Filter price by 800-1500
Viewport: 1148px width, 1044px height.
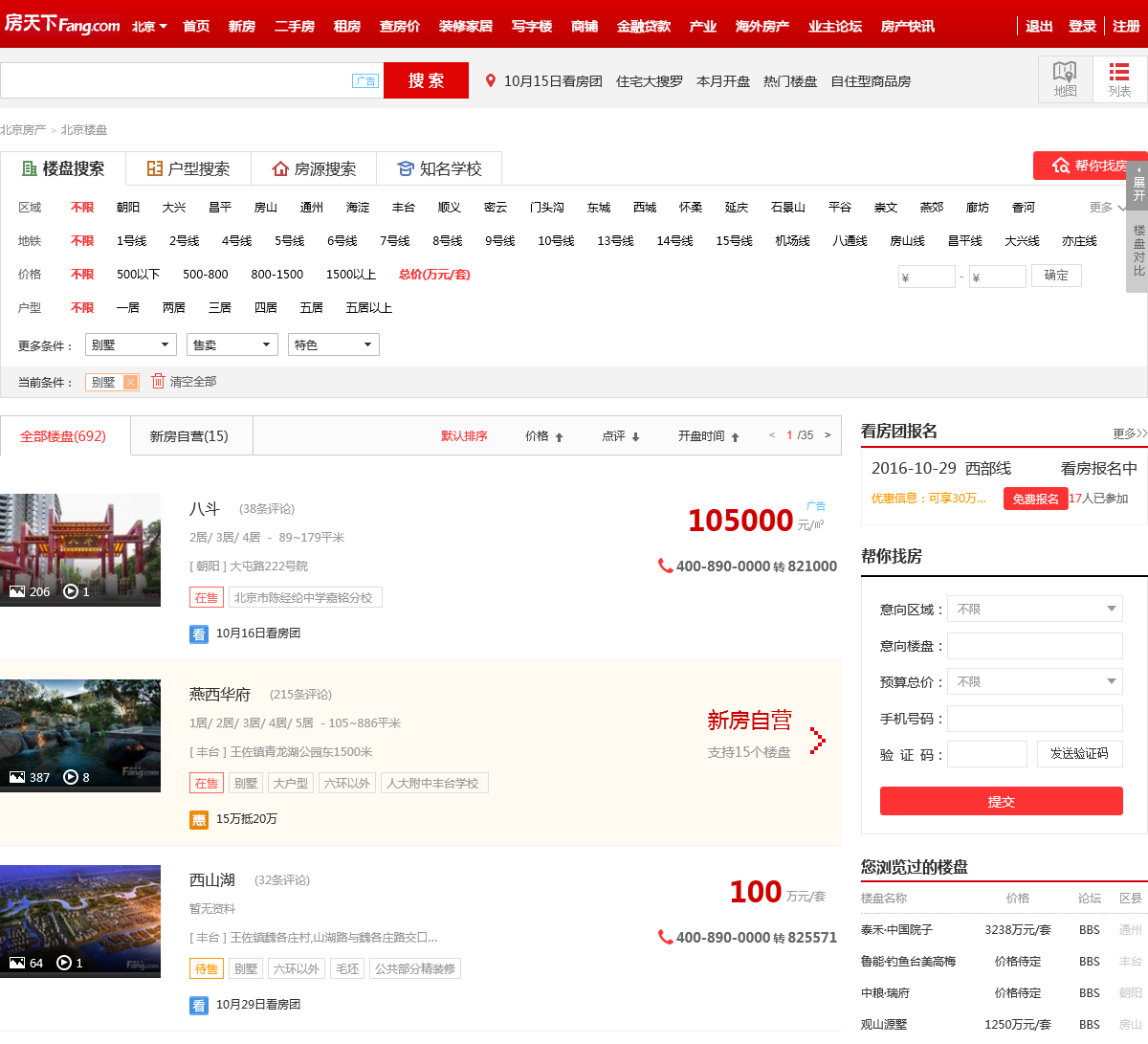(277, 275)
